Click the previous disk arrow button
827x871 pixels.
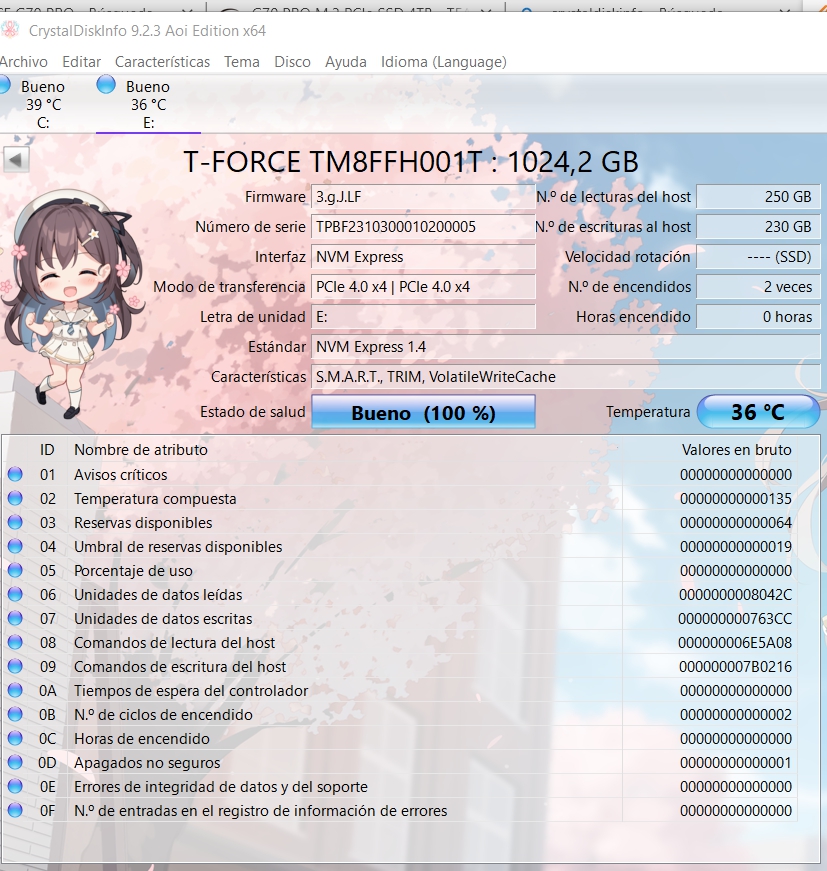[x=16, y=160]
